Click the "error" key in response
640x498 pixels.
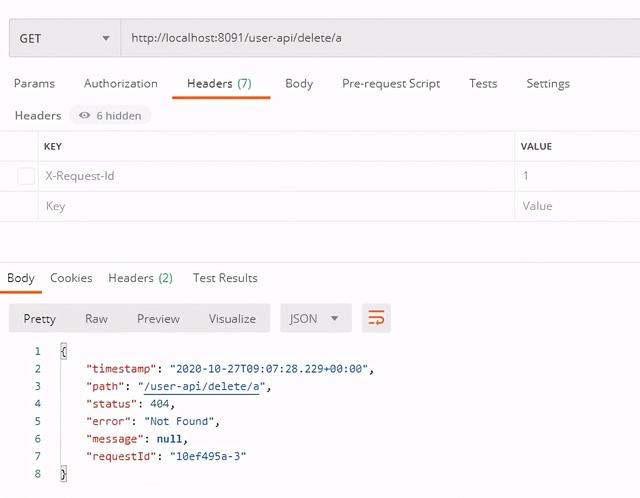click(108, 422)
